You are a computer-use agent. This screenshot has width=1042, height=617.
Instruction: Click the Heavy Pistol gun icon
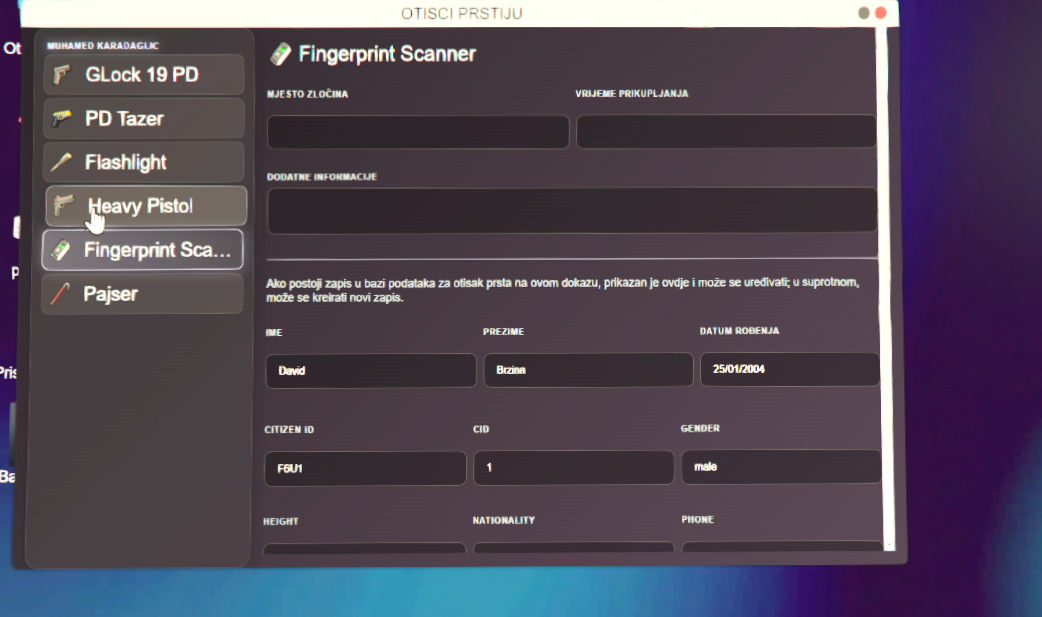tap(64, 205)
